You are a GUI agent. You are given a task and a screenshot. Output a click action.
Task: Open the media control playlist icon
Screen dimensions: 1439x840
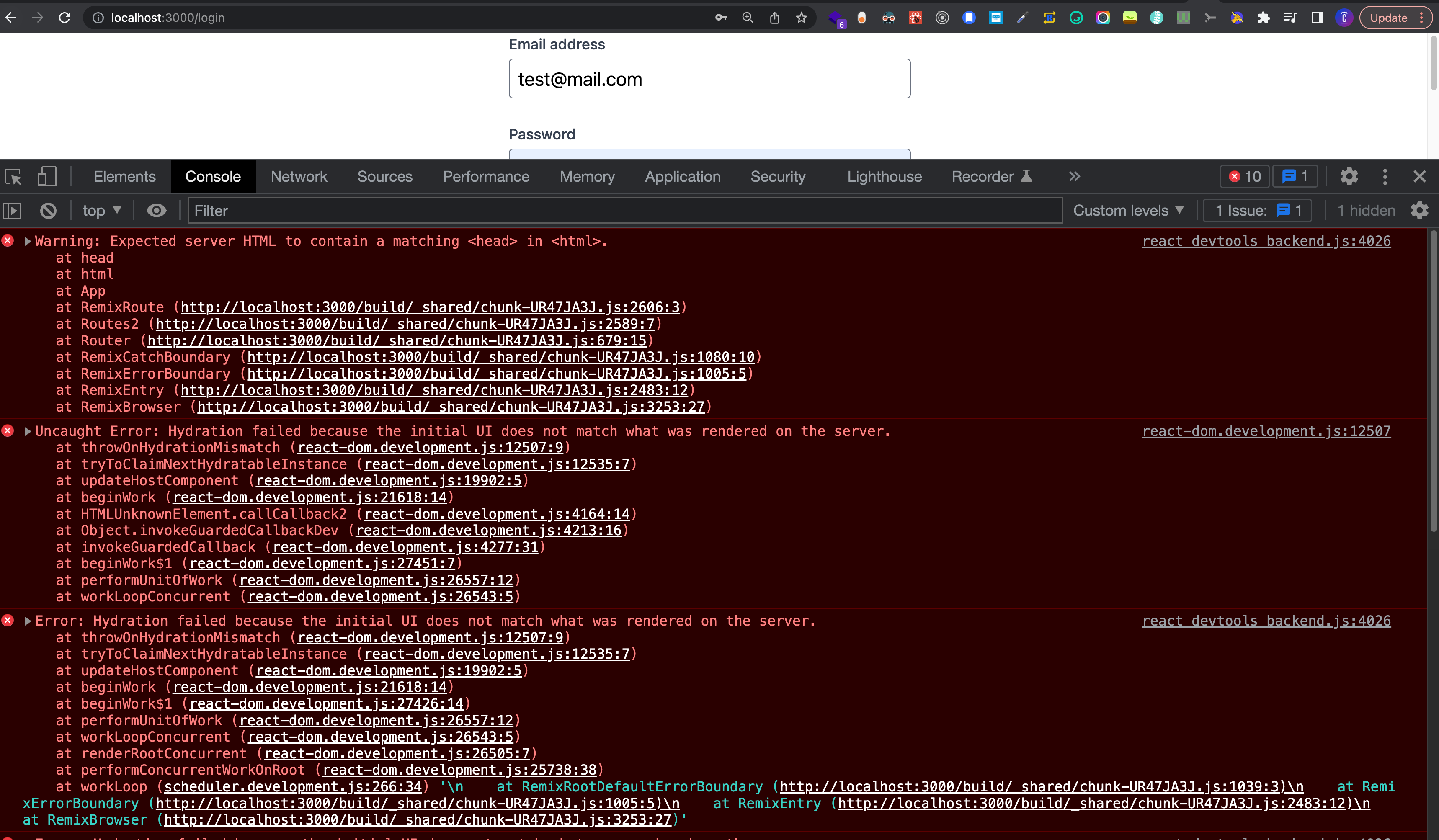pyautogui.click(x=1290, y=18)
